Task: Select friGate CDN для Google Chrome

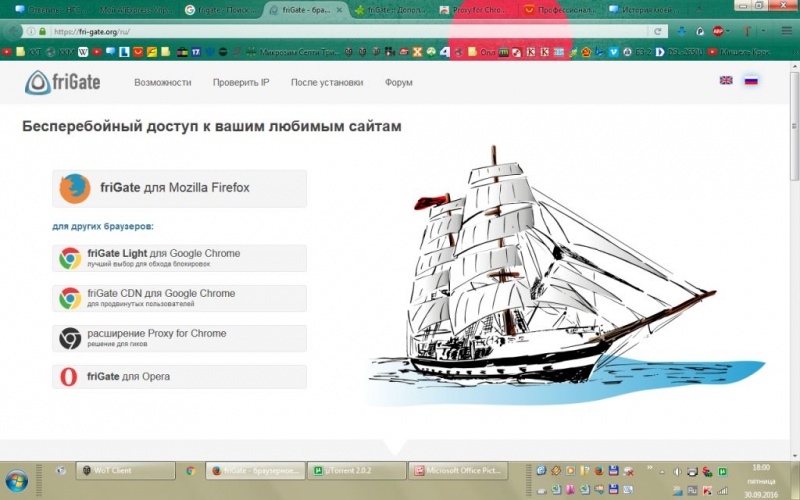Action: click(x=180, y=298)
